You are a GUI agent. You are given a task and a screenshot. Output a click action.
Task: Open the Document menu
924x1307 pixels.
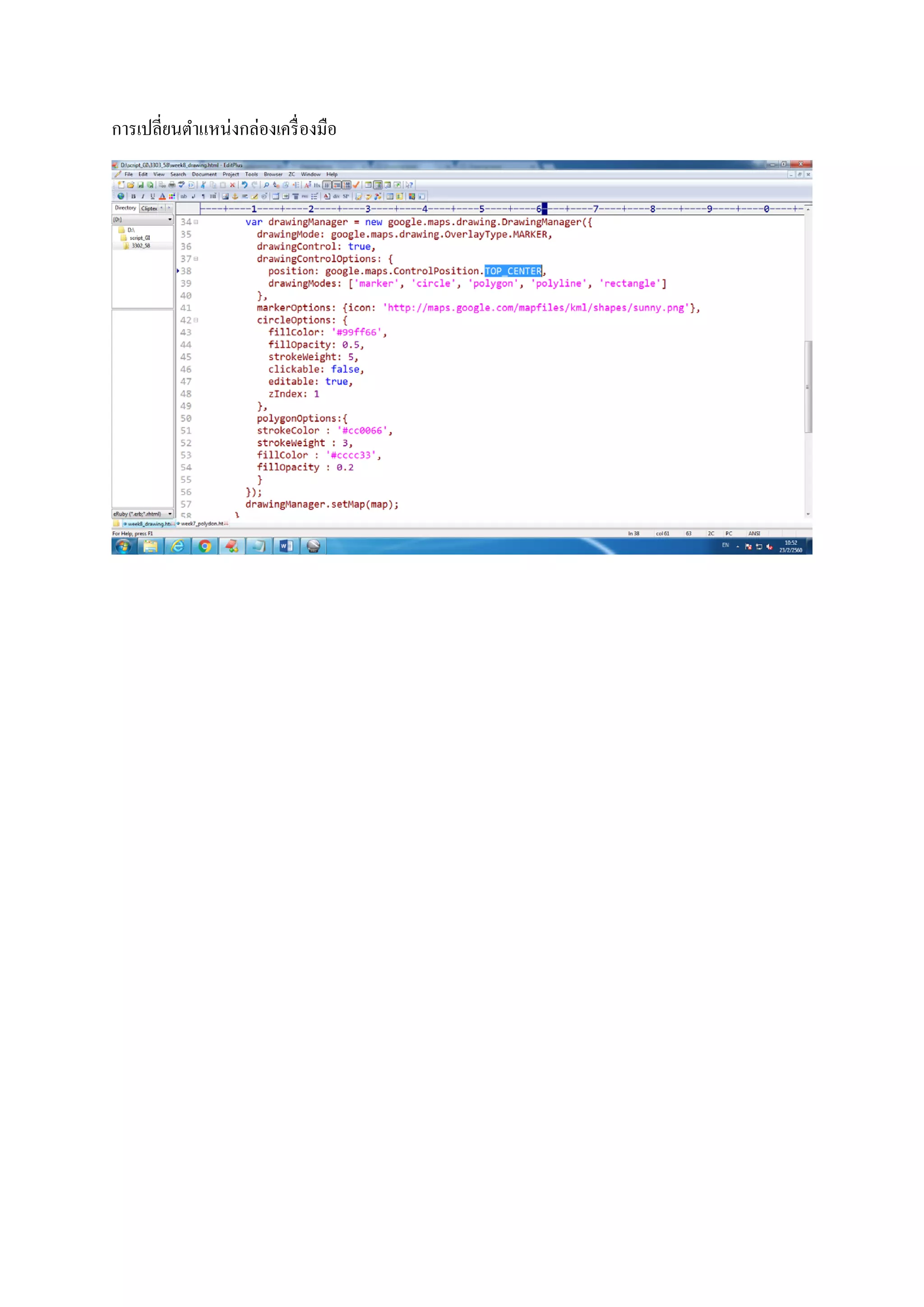point(203,175)
